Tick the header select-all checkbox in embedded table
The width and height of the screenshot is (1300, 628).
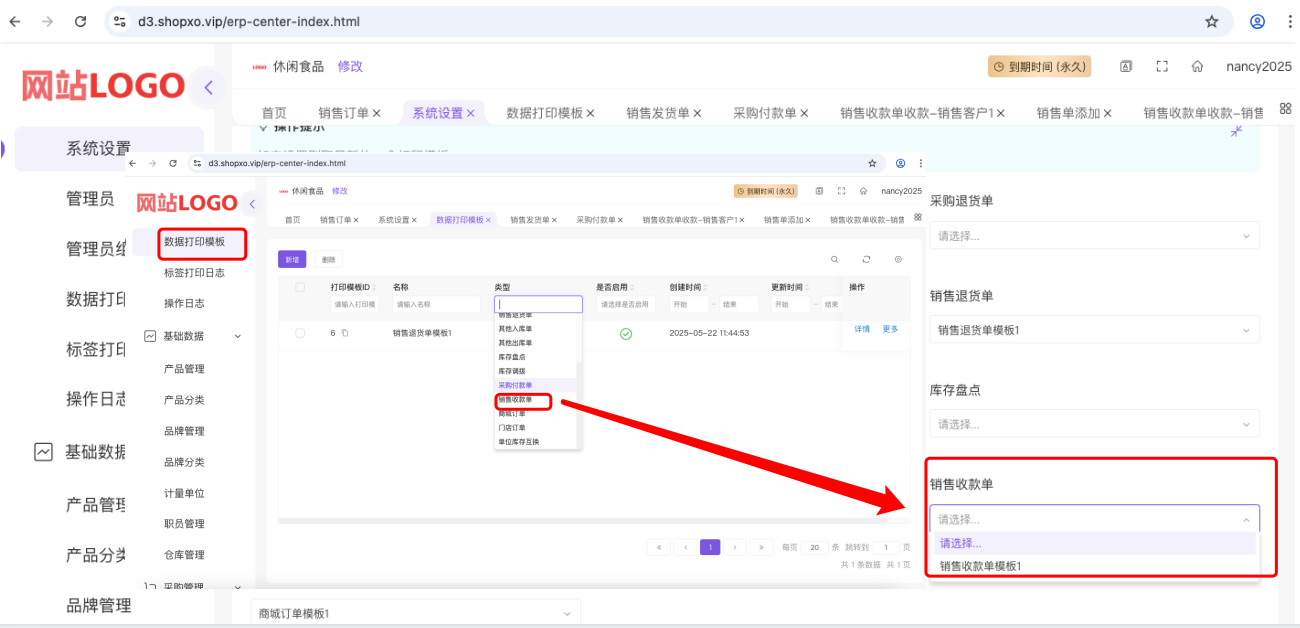click(300, 287)
